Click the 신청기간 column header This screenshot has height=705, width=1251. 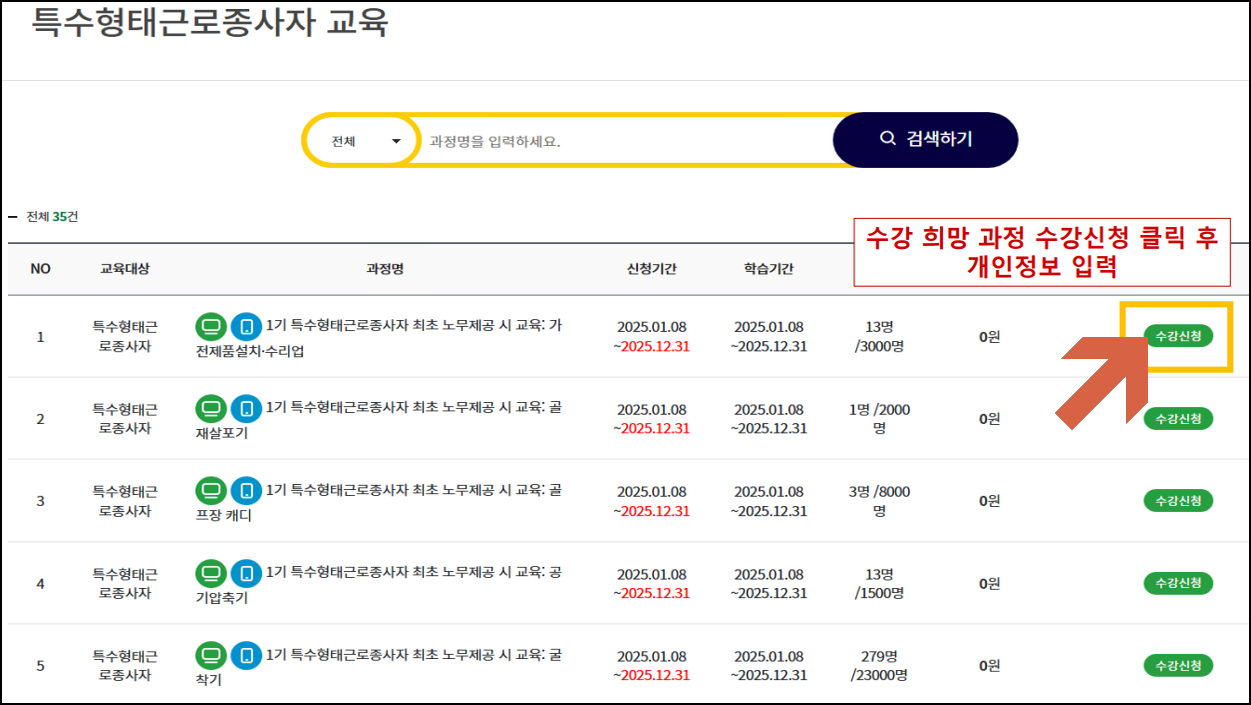[652, 269]
